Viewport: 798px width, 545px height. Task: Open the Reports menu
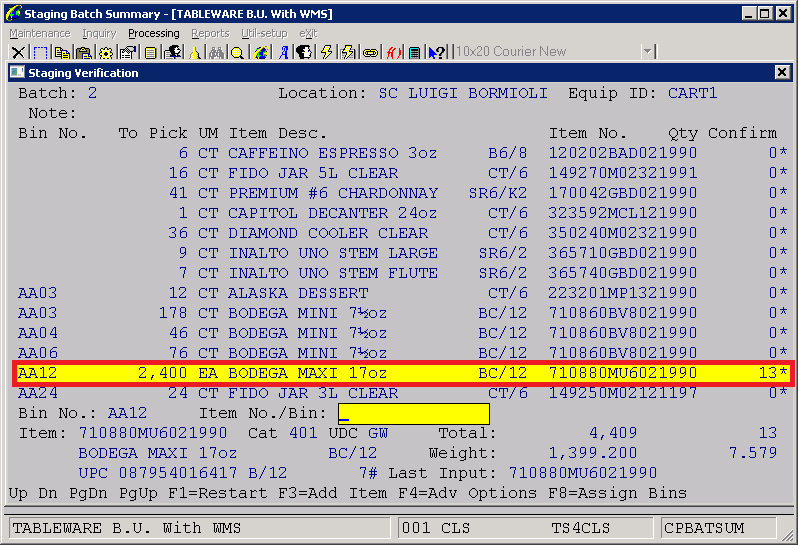click(x=210, y=34)
